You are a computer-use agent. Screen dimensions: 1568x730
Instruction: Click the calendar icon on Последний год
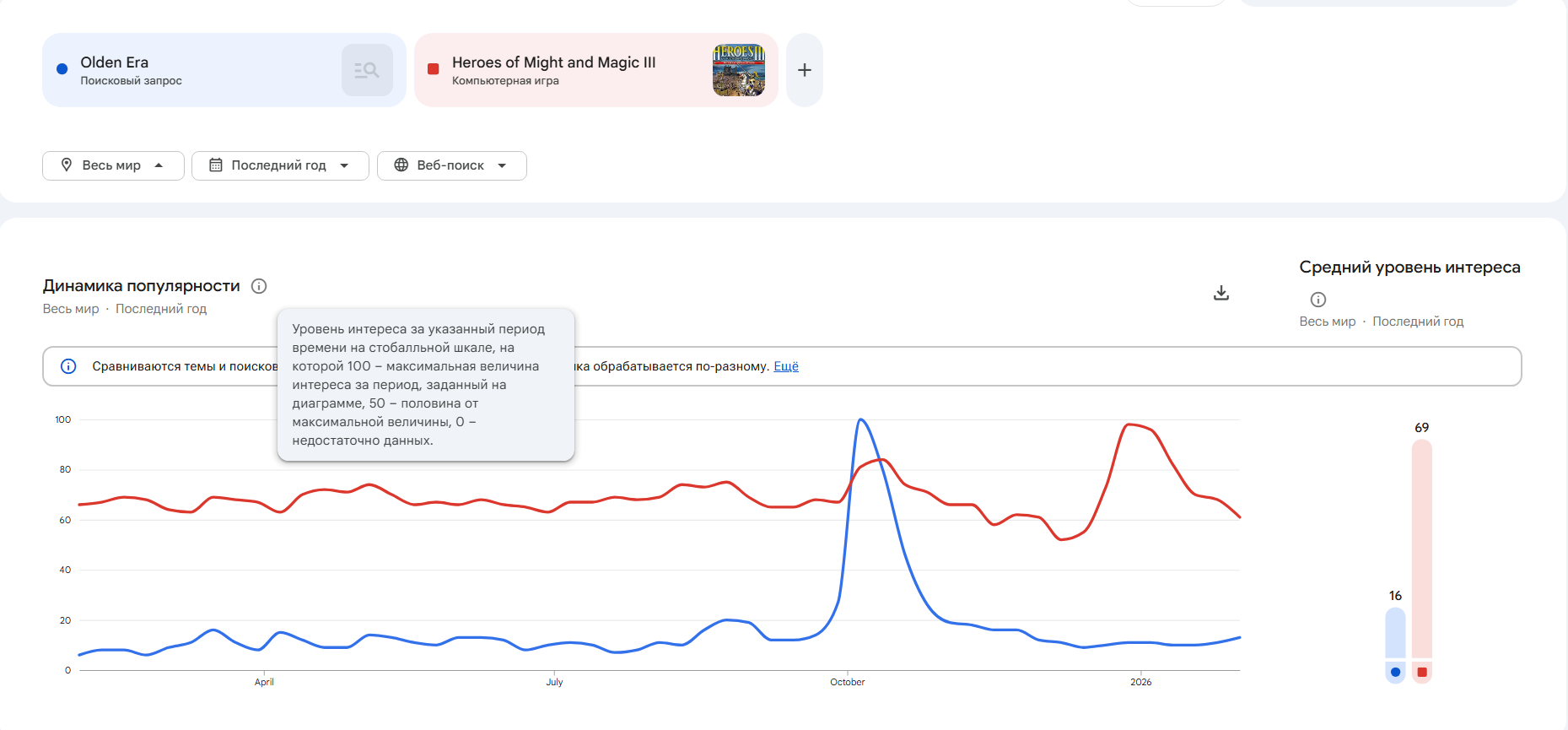(x=216, y=165)
